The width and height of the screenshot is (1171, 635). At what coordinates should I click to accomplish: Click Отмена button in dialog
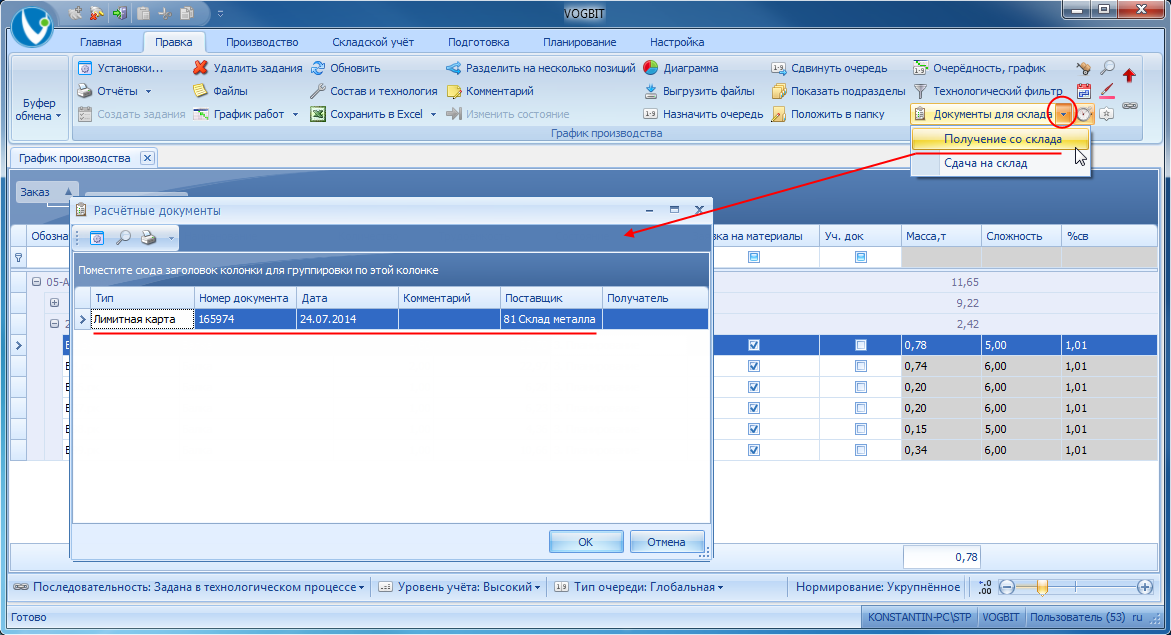click(x=666, y=542)
